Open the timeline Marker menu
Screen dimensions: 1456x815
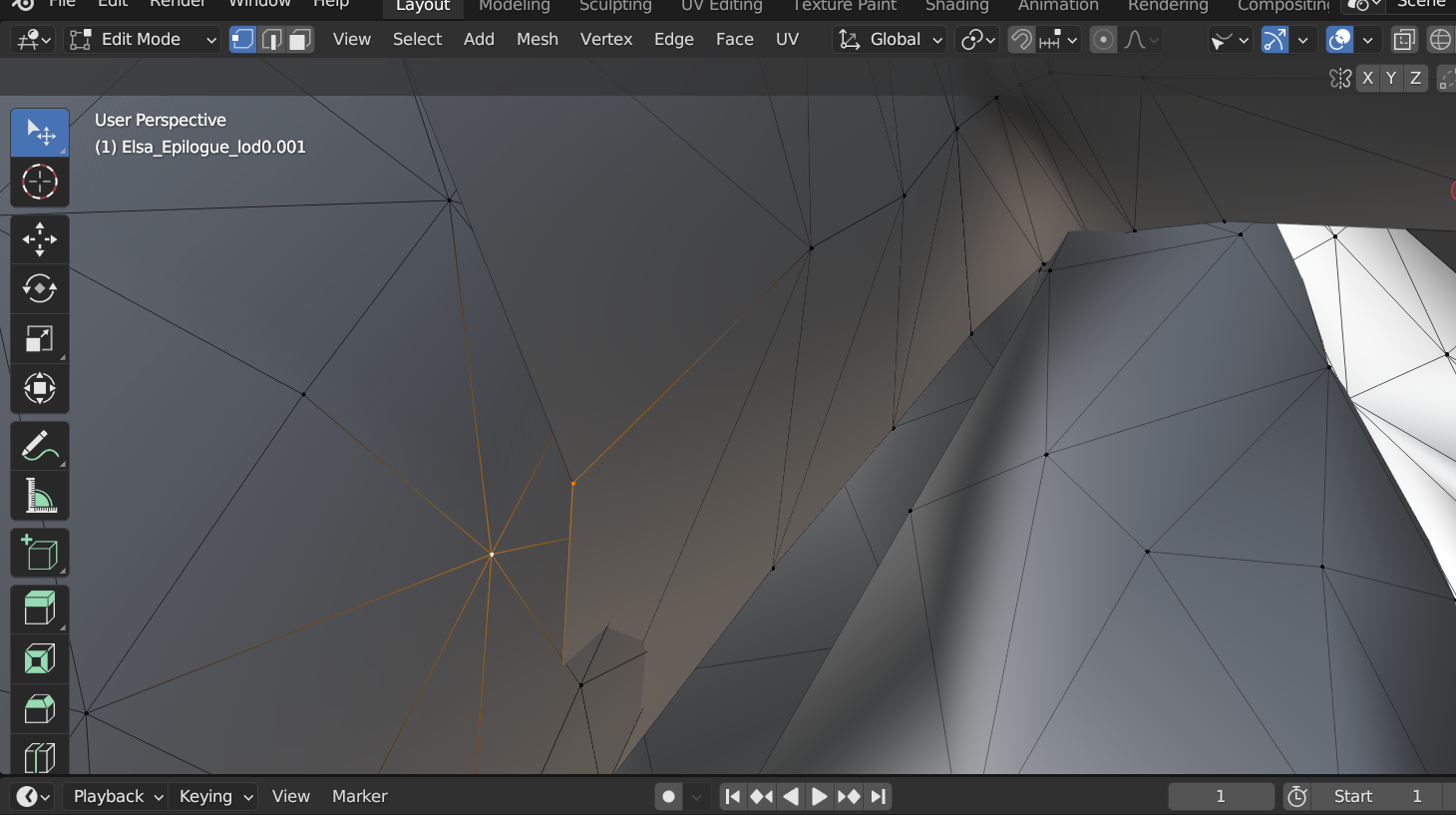tap(360, 796)
